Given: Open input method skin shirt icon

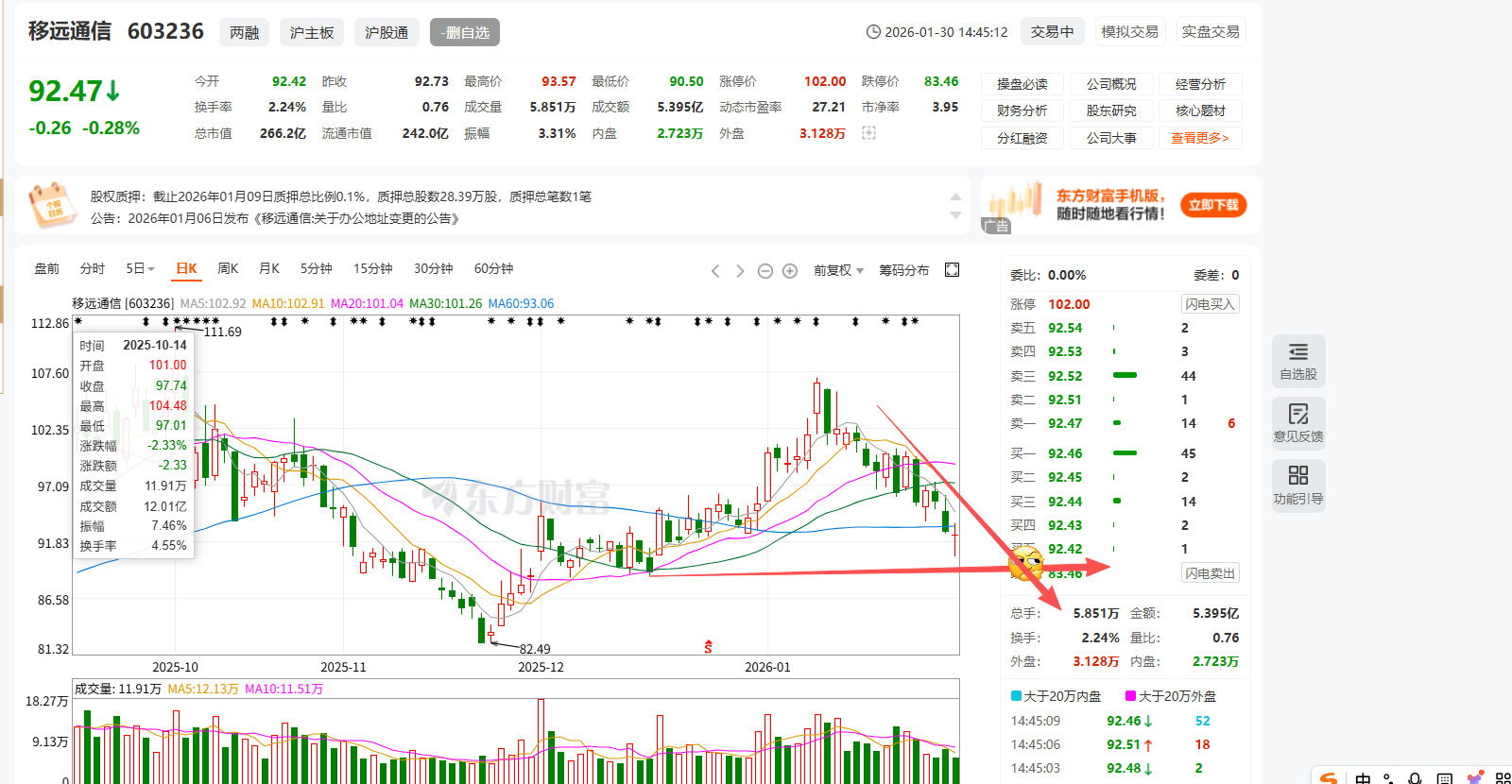Looking at the screenshot, I should tap(1475, 777).
